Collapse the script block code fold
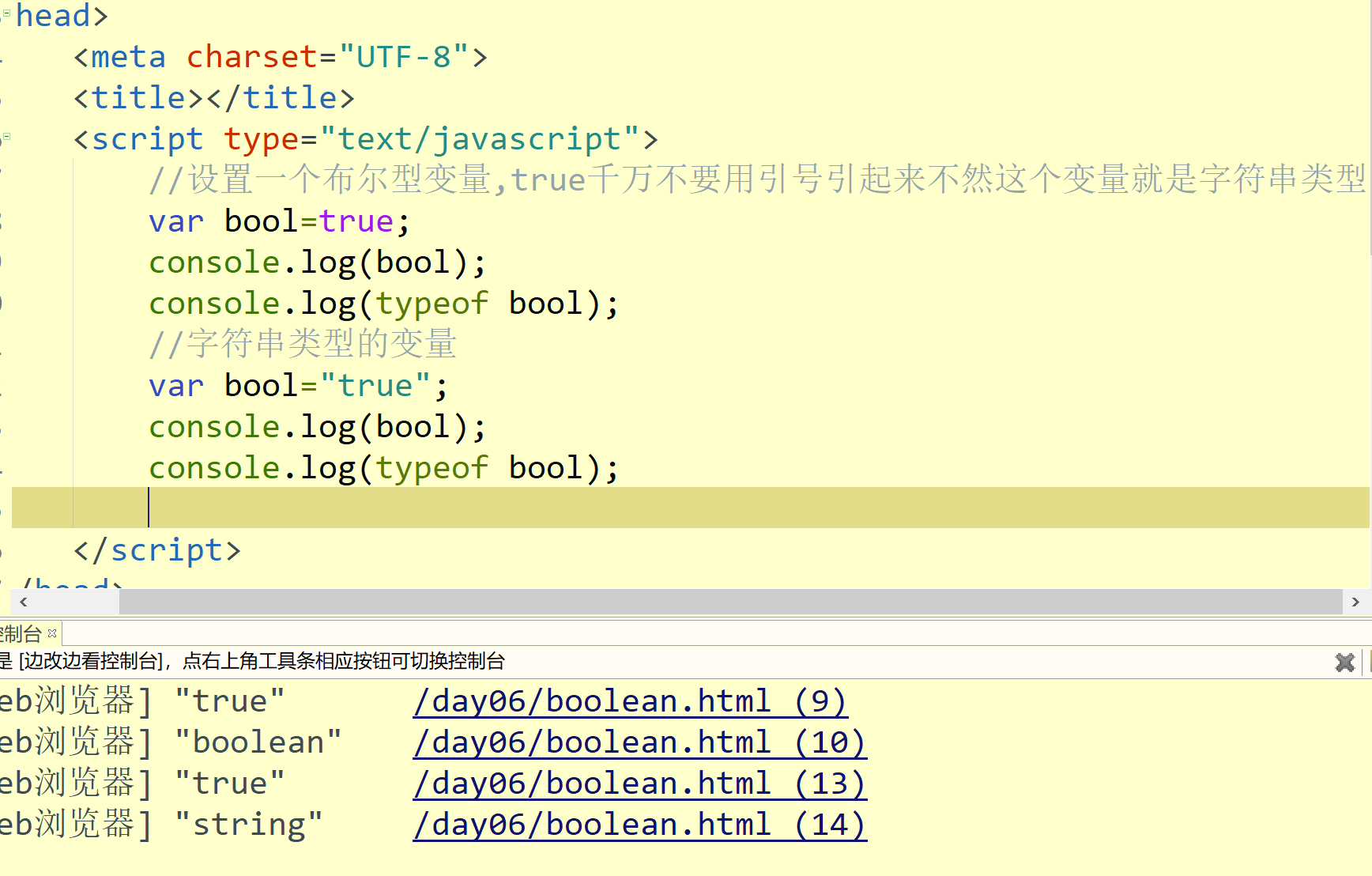 point(6,136)
